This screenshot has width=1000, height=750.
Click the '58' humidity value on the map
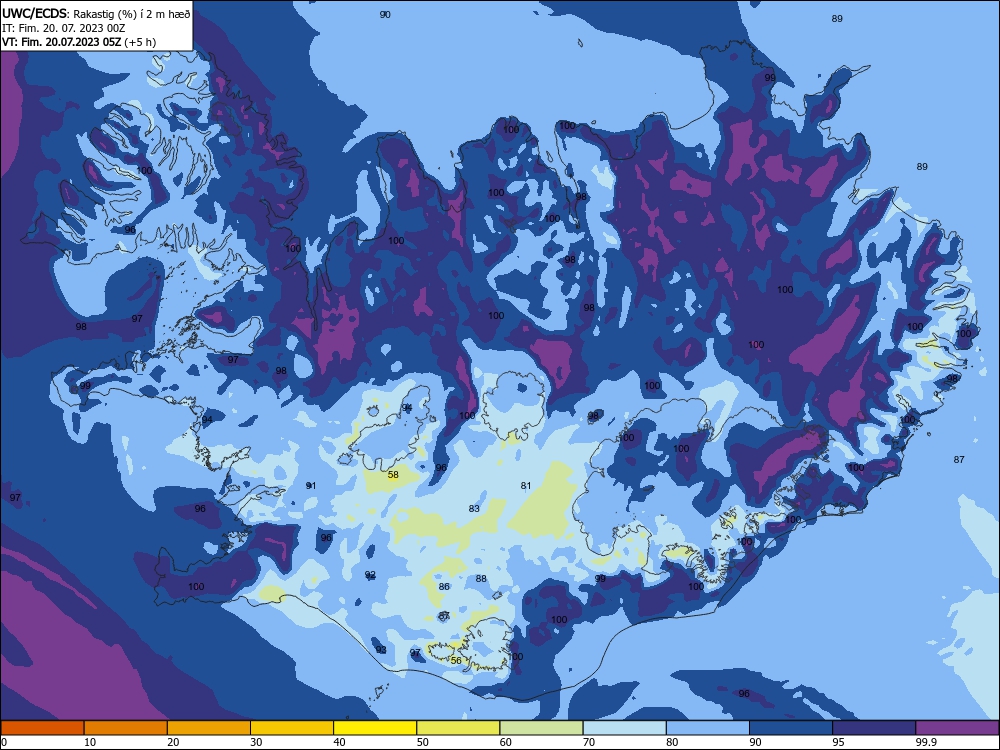pos(393,475)
